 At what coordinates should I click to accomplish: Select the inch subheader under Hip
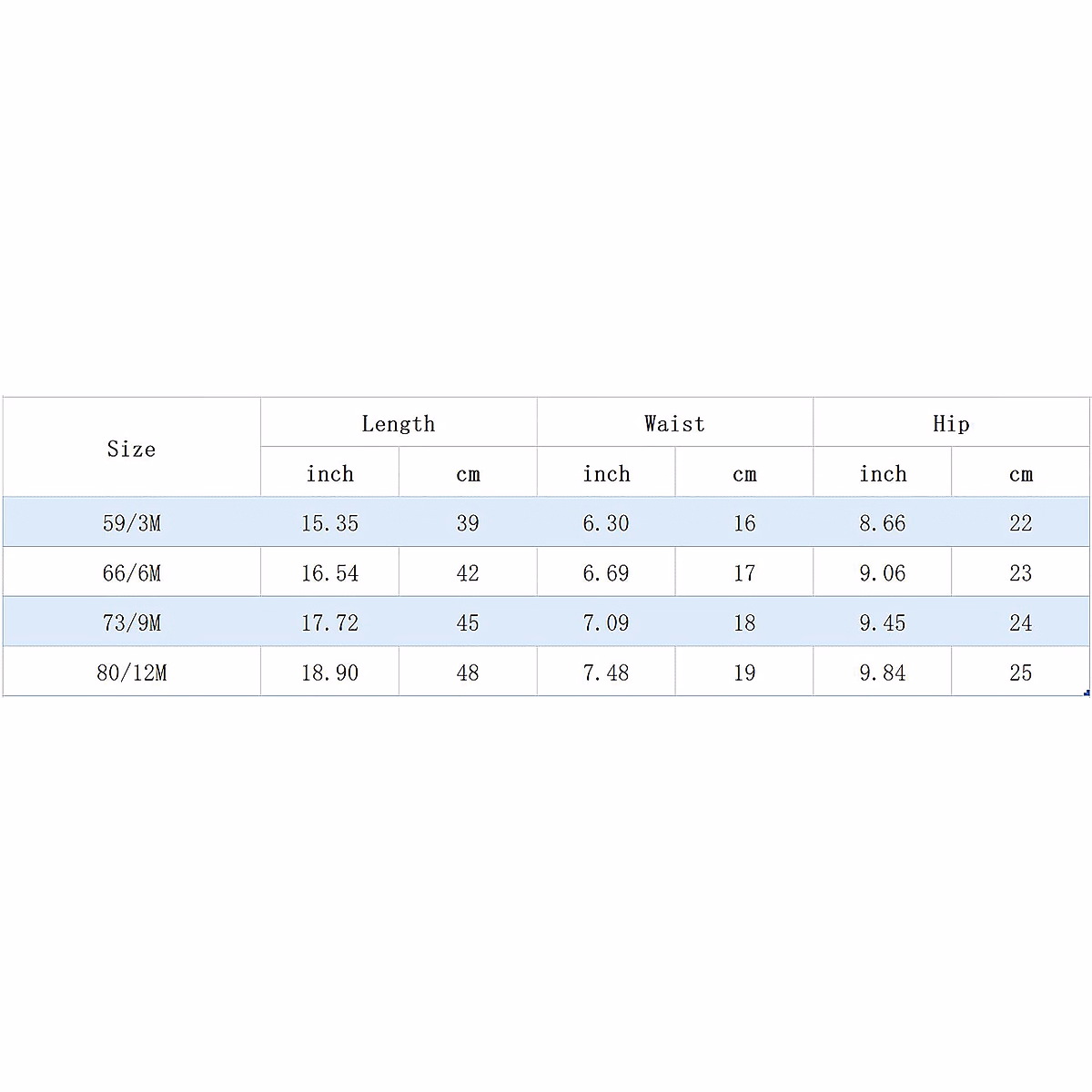pos(883,473)
